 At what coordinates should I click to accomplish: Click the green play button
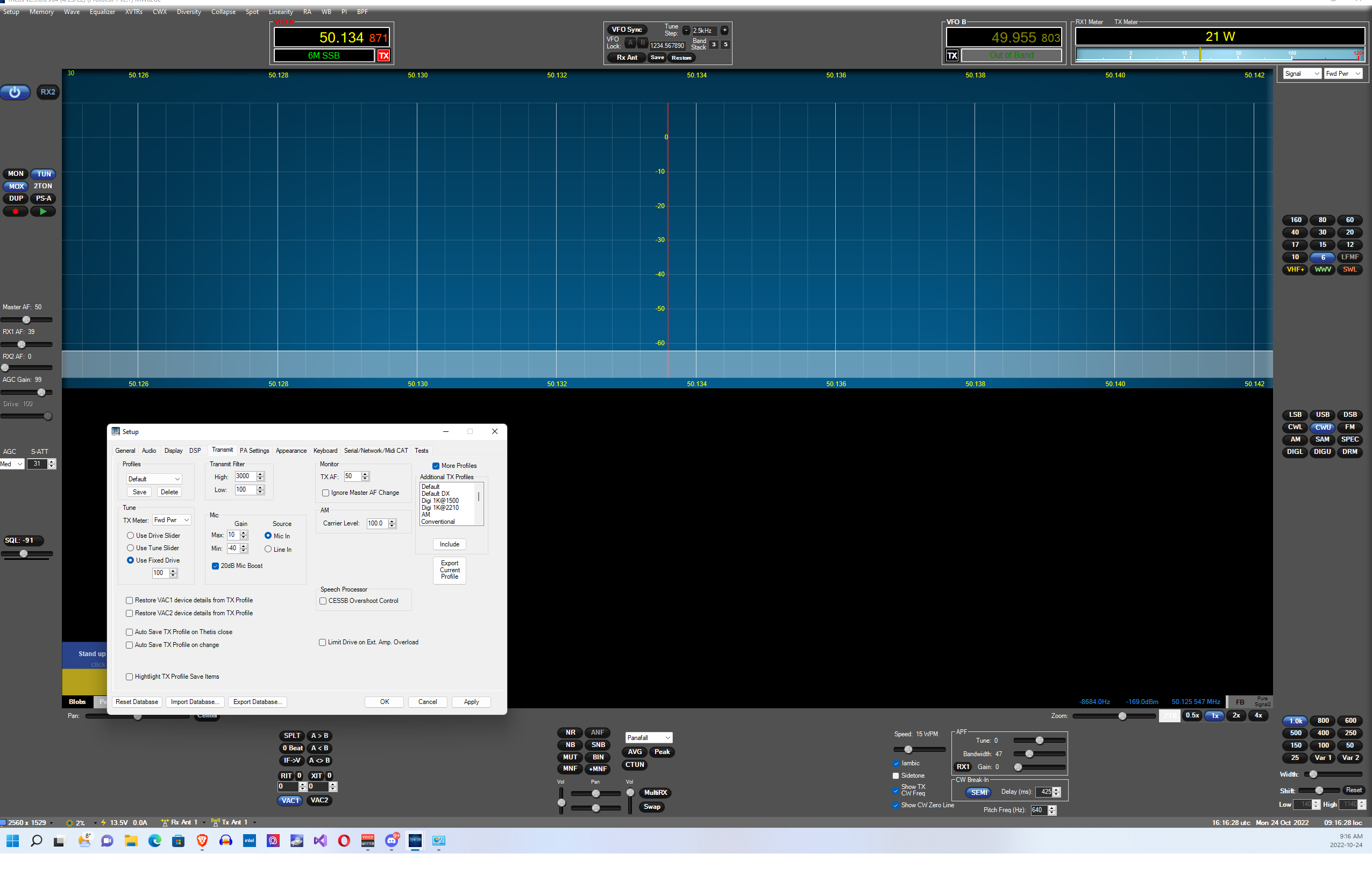pos(43,211)
